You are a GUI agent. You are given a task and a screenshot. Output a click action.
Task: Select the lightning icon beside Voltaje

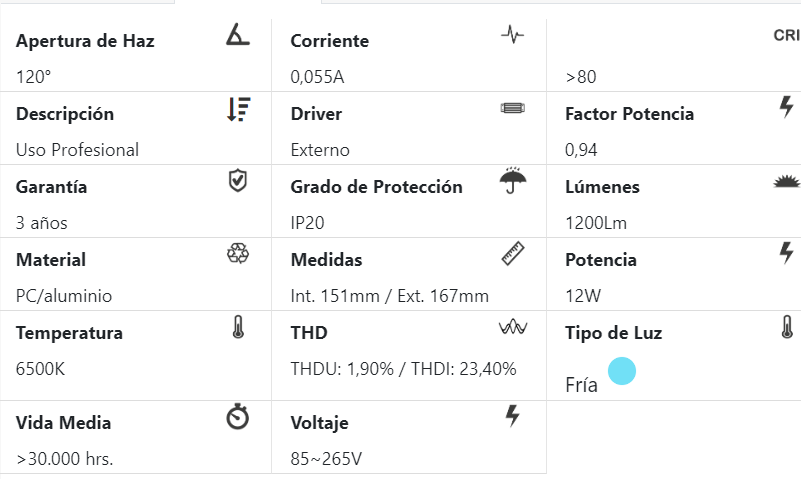513,416
